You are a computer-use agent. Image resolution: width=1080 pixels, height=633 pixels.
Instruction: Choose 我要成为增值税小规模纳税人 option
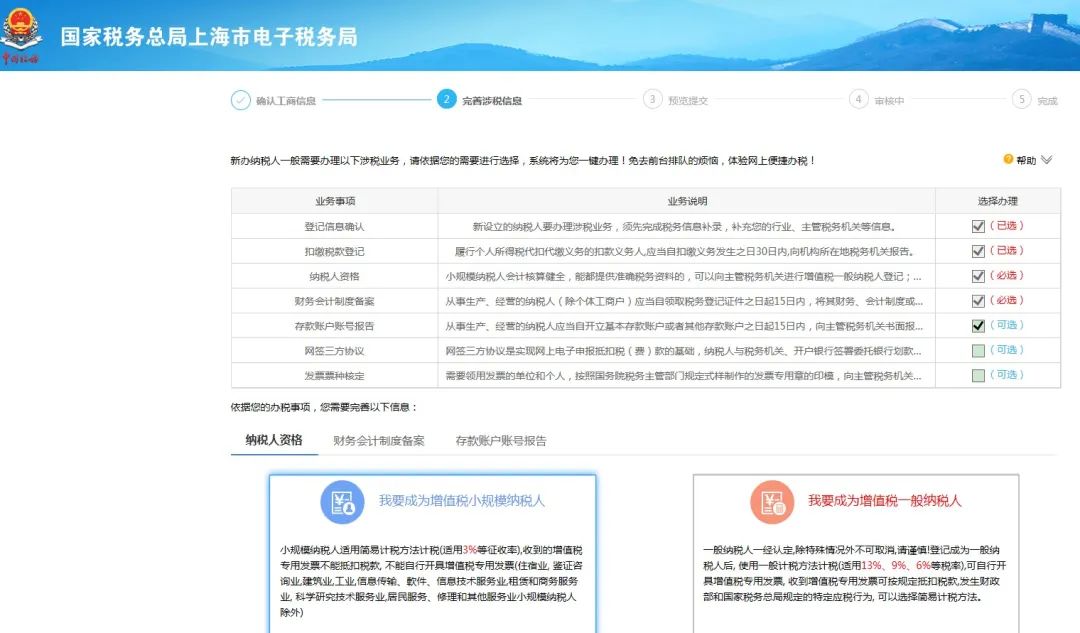point(462,500)
